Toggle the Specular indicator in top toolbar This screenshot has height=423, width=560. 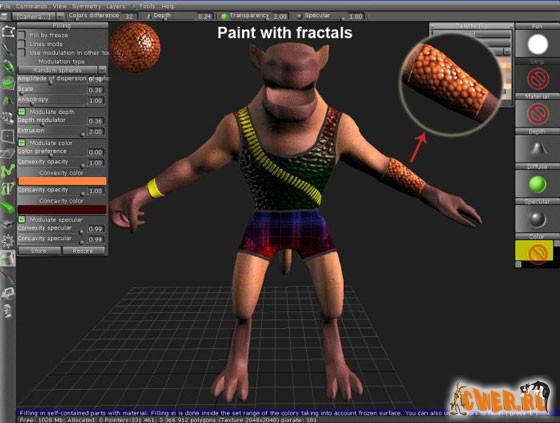[x=299, y=16]
